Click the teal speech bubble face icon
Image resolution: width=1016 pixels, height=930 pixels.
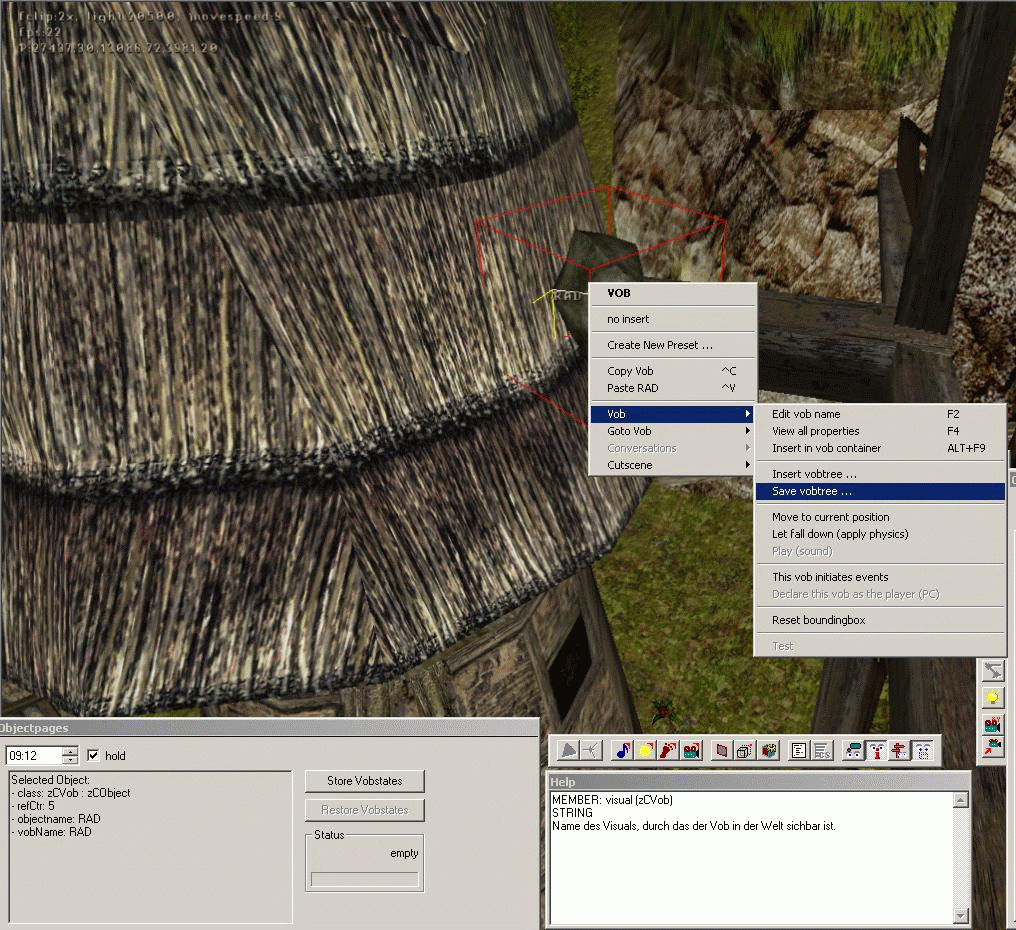click(x=853, y=750)
